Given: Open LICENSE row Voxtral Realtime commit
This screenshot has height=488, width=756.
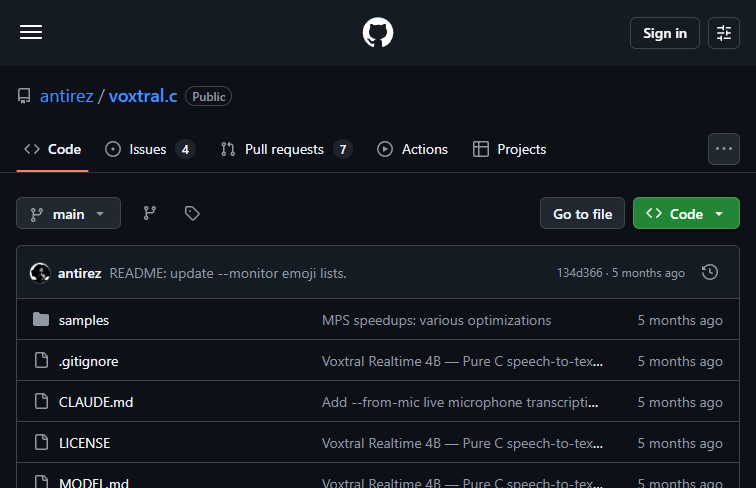Looking at the screenshot, I should (462, 443).
